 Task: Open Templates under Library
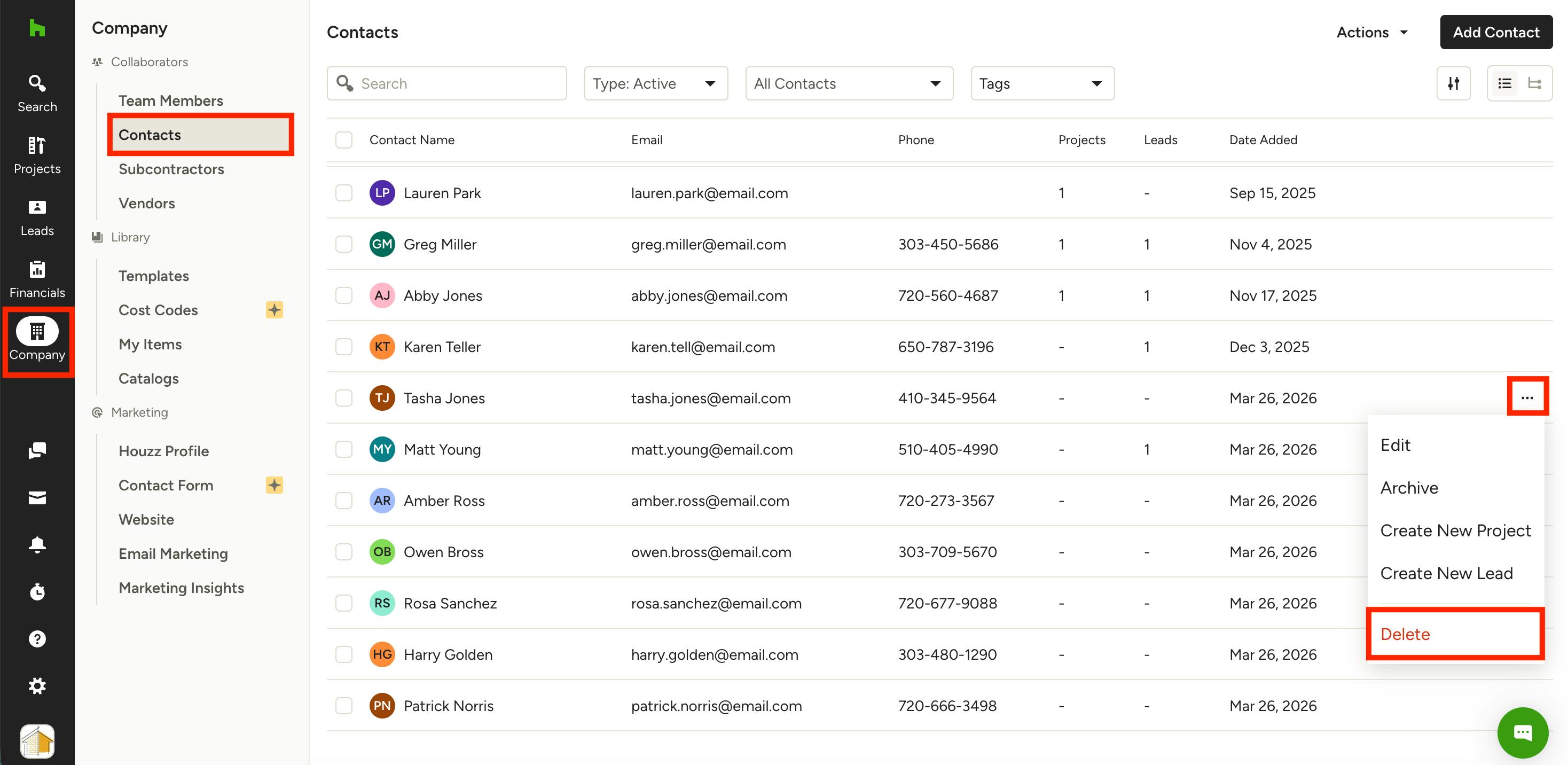point(153,276)
